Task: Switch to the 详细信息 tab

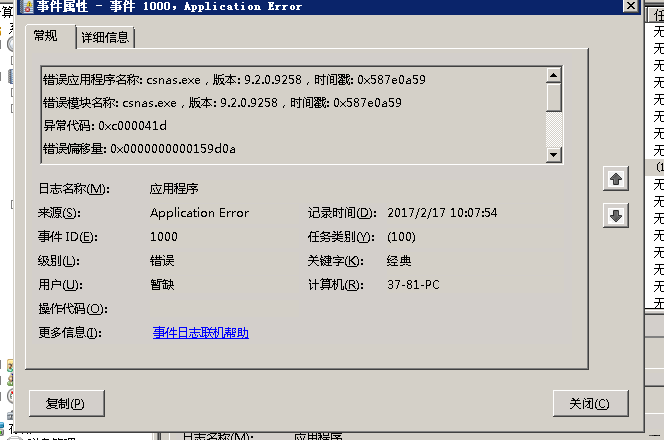Action: click(105, 37)
